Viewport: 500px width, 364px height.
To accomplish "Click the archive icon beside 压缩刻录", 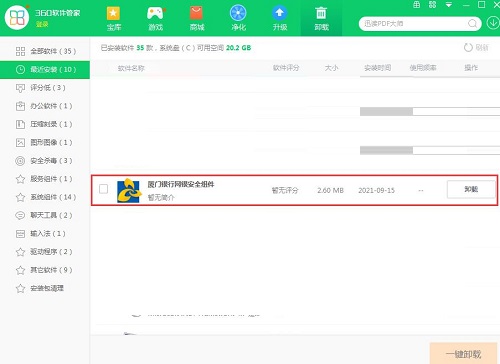I will click(20, 124).
